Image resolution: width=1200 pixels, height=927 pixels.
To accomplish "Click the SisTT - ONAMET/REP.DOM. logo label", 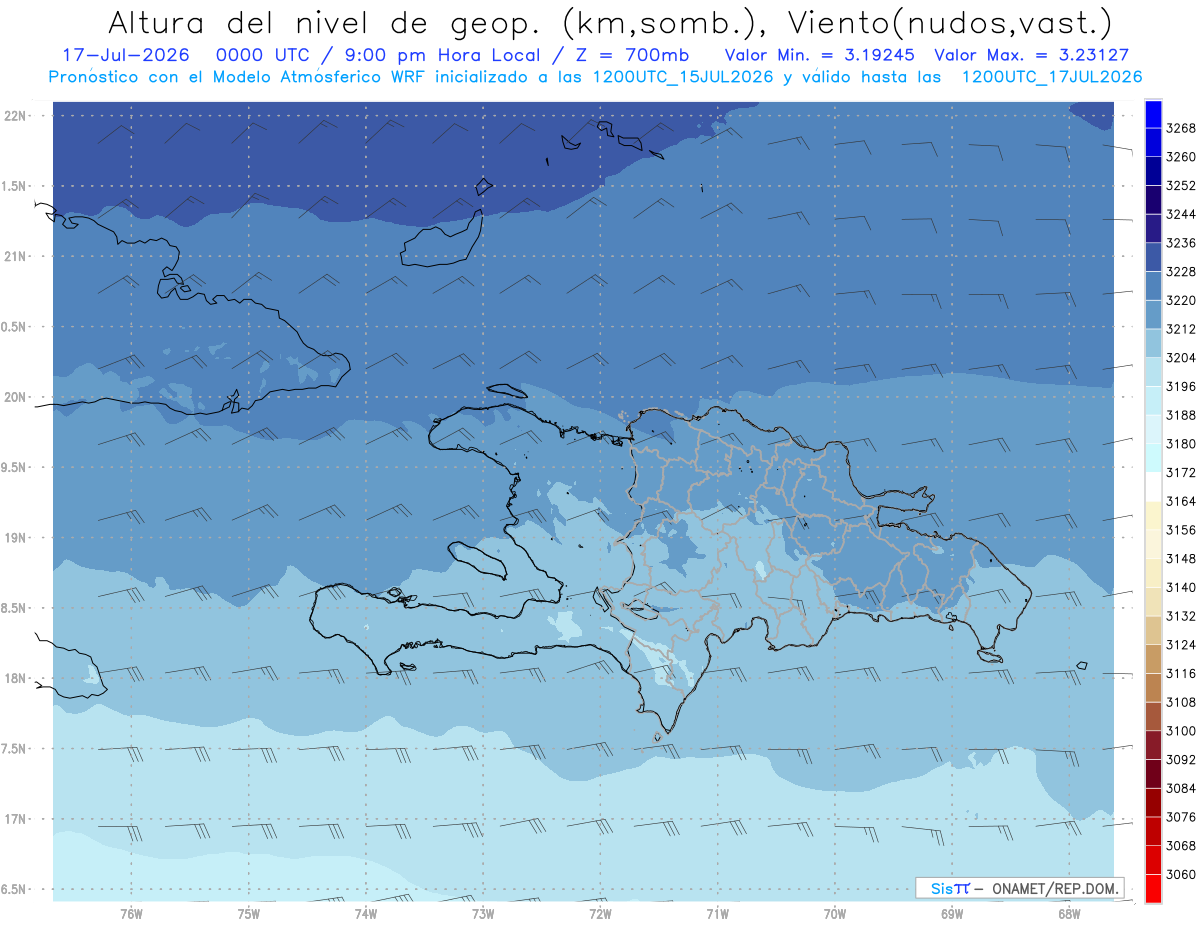I will (1020, 888).
